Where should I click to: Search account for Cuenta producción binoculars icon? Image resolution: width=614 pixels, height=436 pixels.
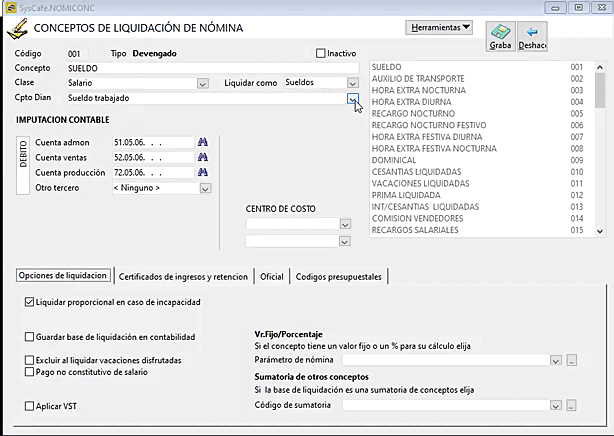202,172
